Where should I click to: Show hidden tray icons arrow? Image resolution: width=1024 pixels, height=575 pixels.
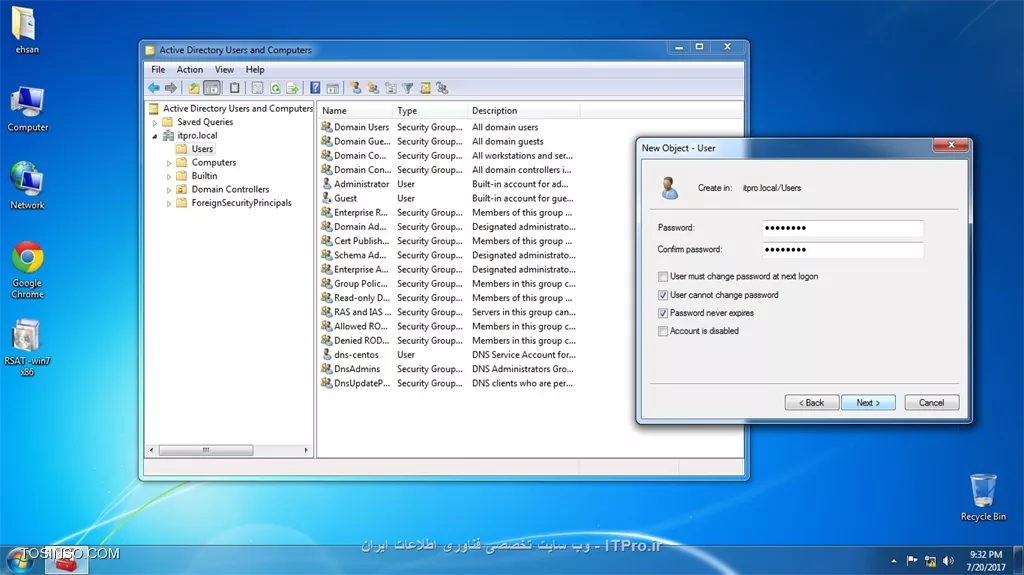pyautogui.click(x=893, y=561)
